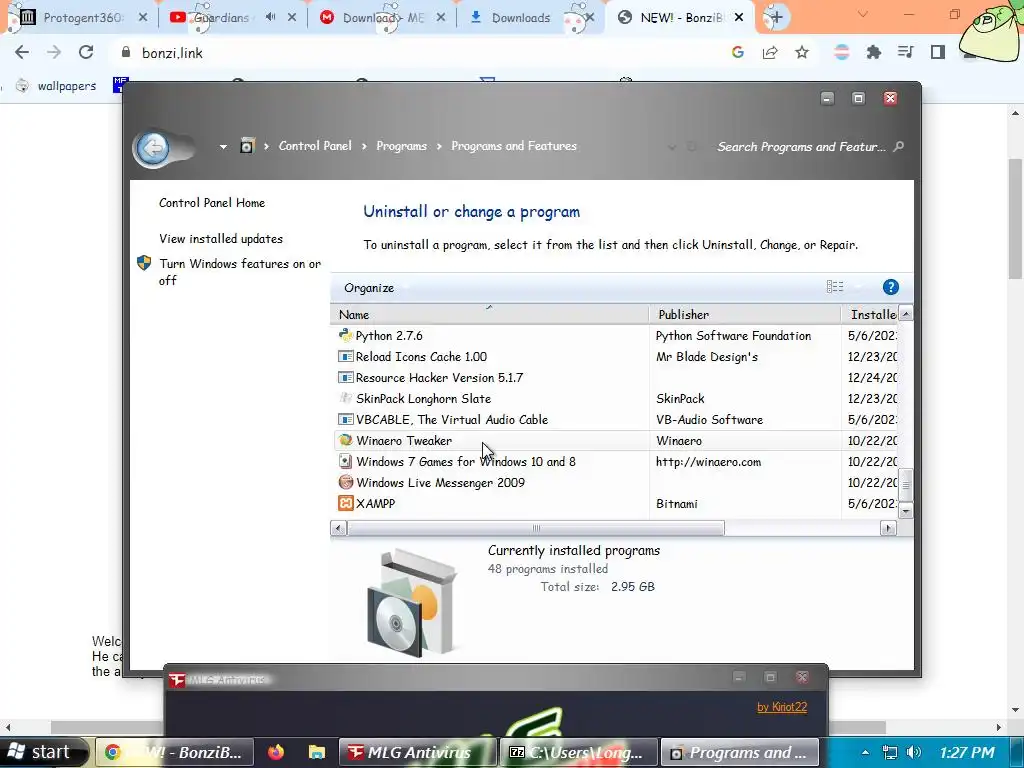Show hidden system tray icons arrow
This screenshot has width=1024, height=768.
pyautogui.click(x=865, y=752)
